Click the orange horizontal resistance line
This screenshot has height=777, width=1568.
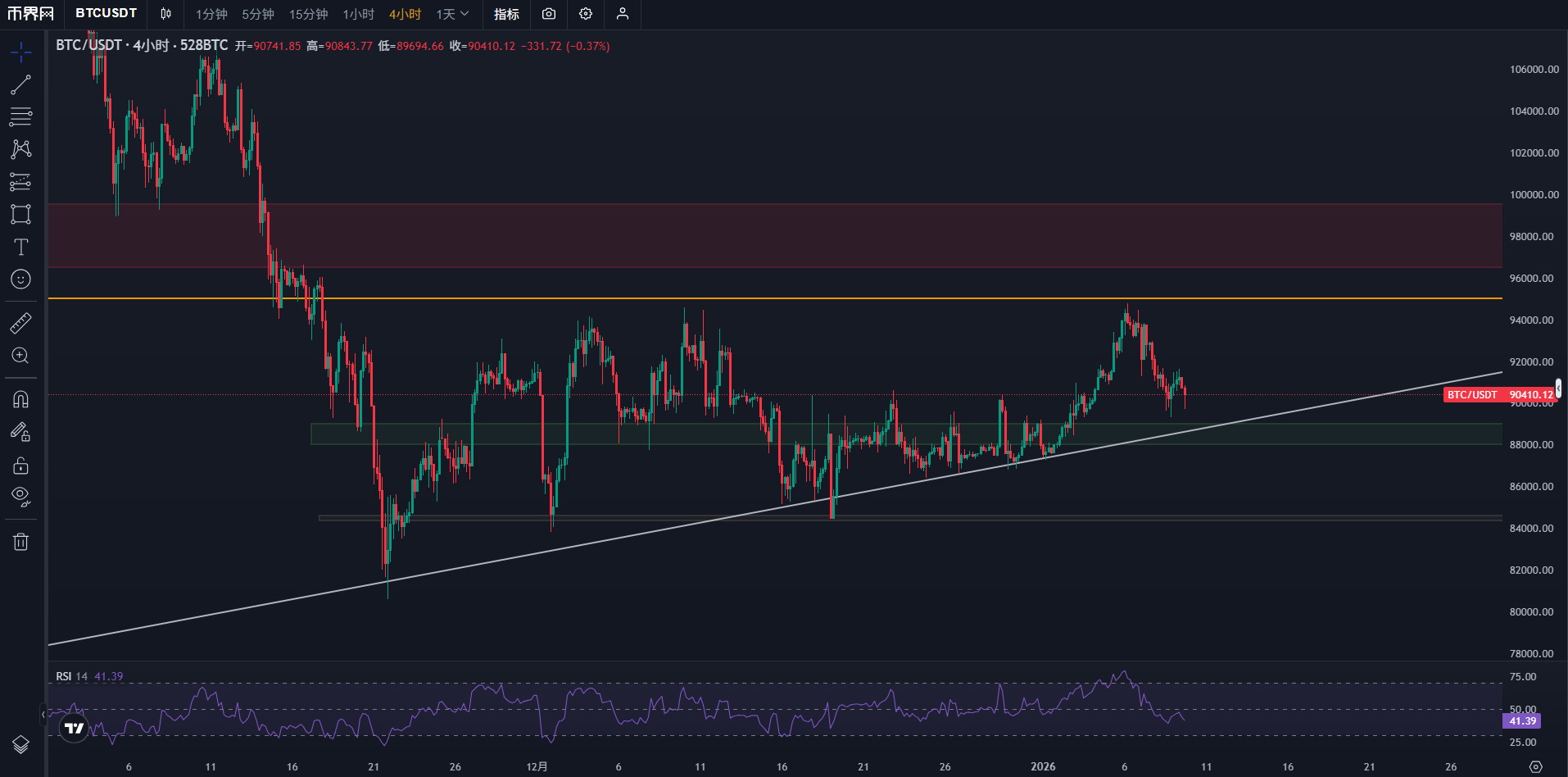[819, 298]
